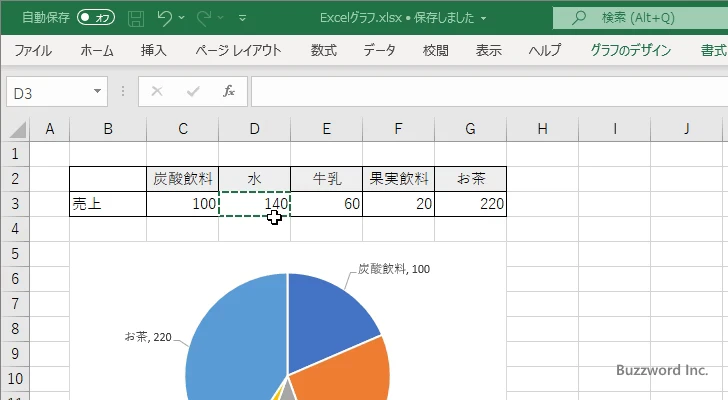Toggle the AutoSave switch

tap(96, 18)
